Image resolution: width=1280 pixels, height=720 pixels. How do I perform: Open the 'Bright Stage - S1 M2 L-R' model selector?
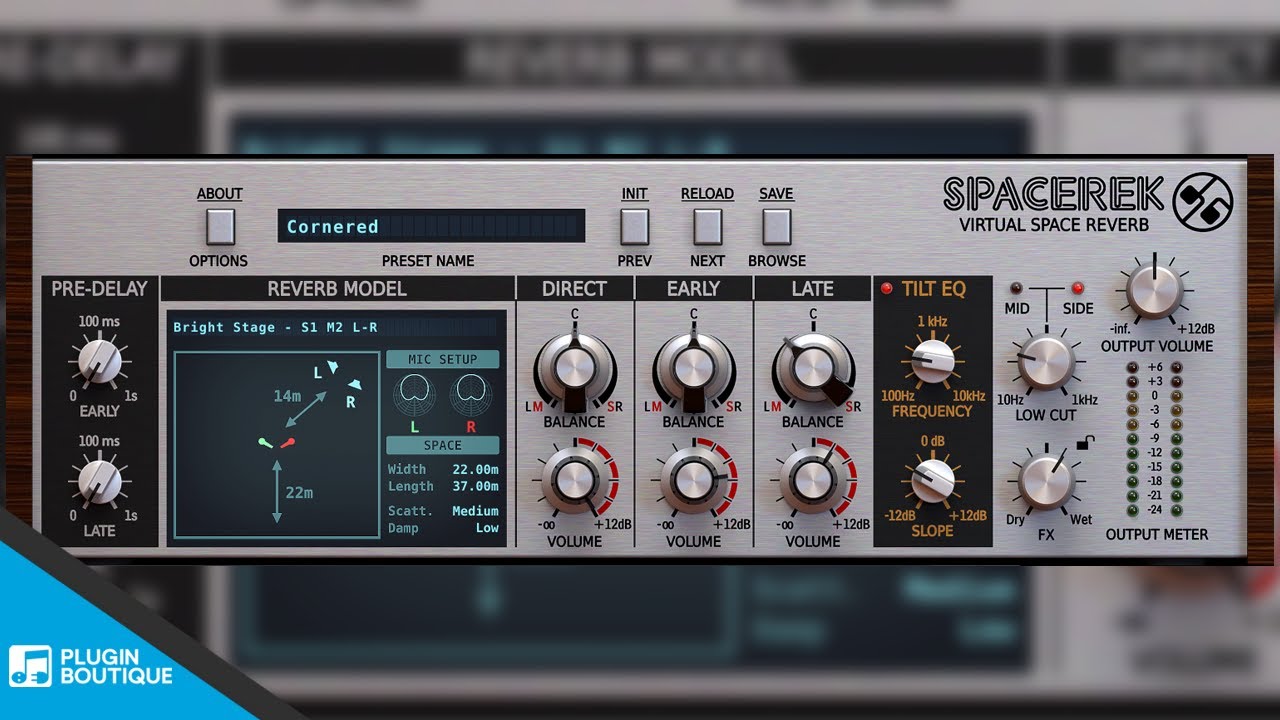tap(335, 327)
